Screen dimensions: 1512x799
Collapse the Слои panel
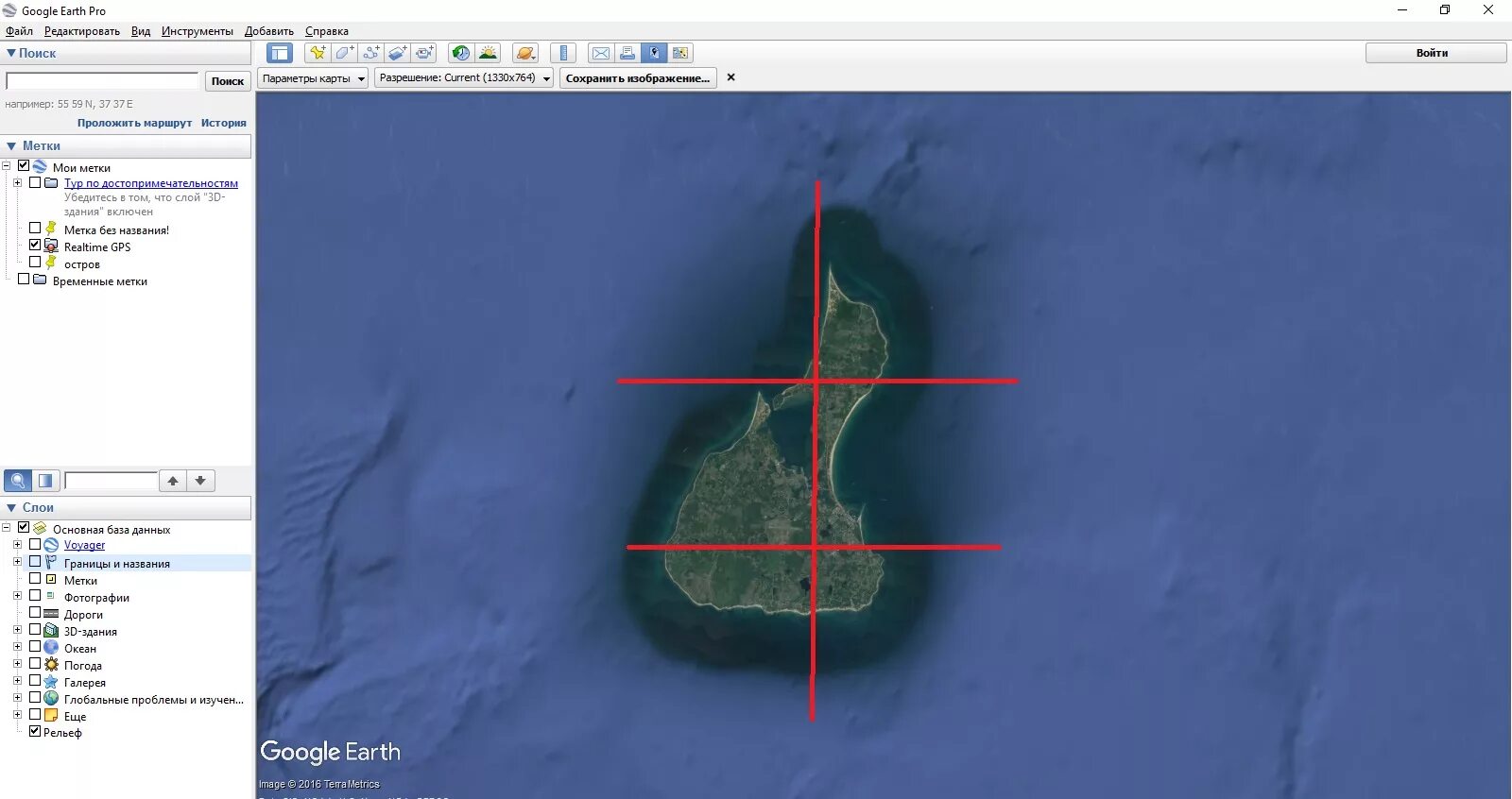[x=11, y=507]
